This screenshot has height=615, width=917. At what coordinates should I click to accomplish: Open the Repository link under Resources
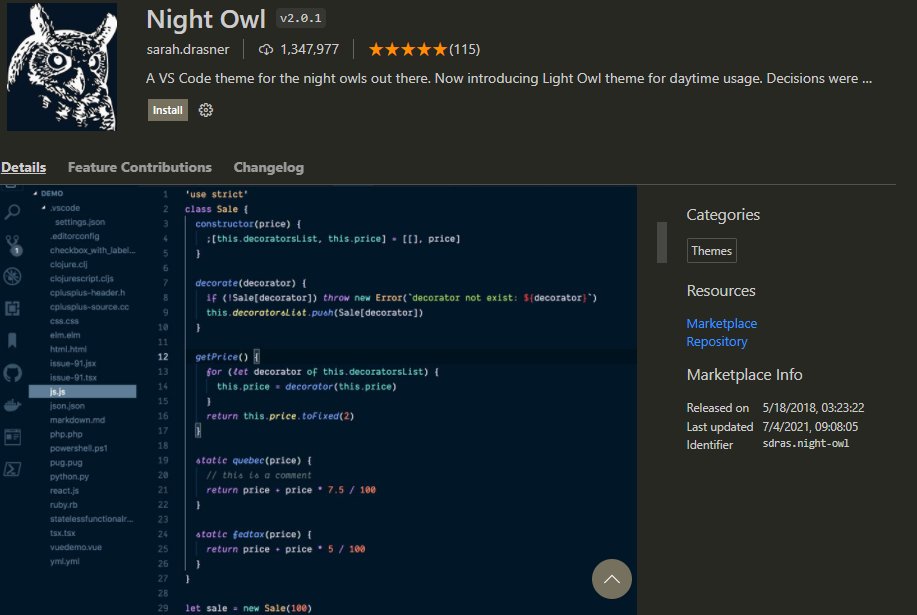[x=717, y=341]
